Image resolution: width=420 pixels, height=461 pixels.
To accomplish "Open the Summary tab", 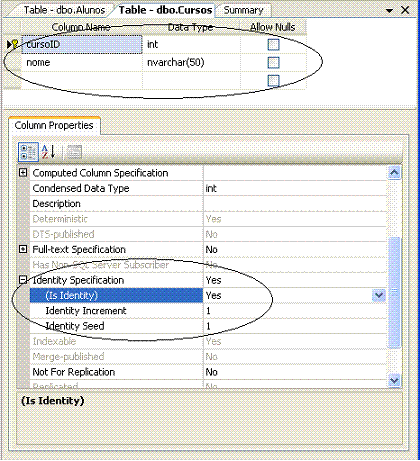I will pos(243,10).
